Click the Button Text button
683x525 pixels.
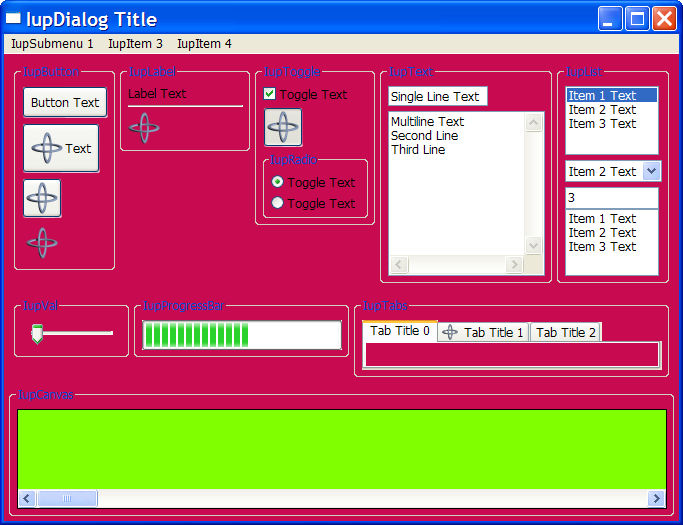tap(65, 102)
